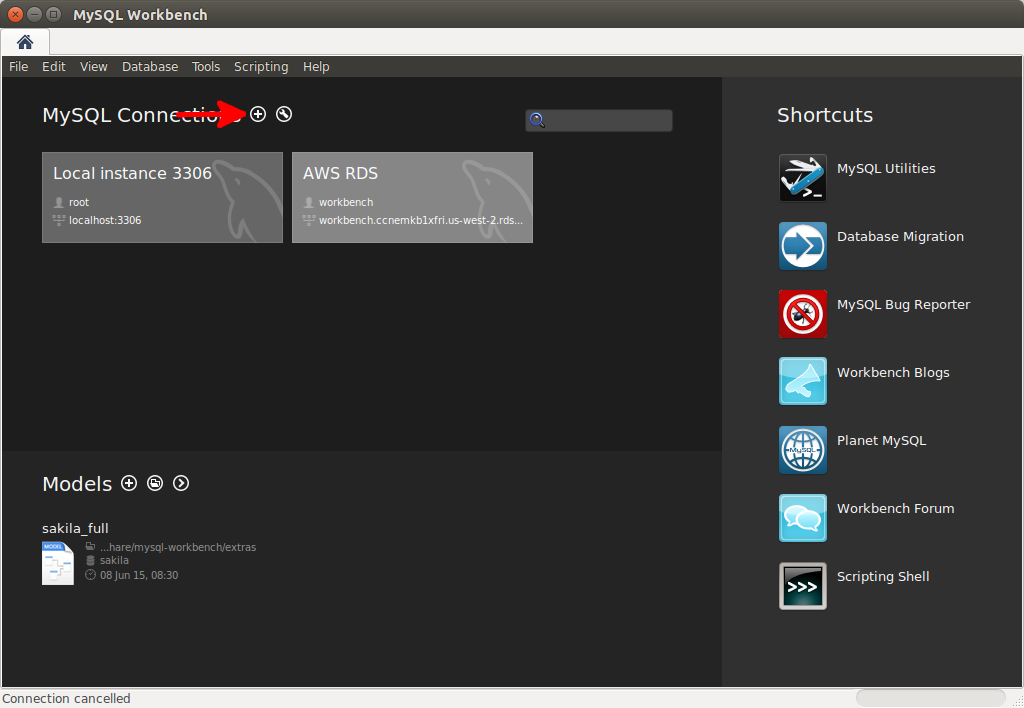Image resolution: width=1024 pixels, height=708 pixels.
Task: Click the Connection cancelled status message
Action: coord(66,699)
